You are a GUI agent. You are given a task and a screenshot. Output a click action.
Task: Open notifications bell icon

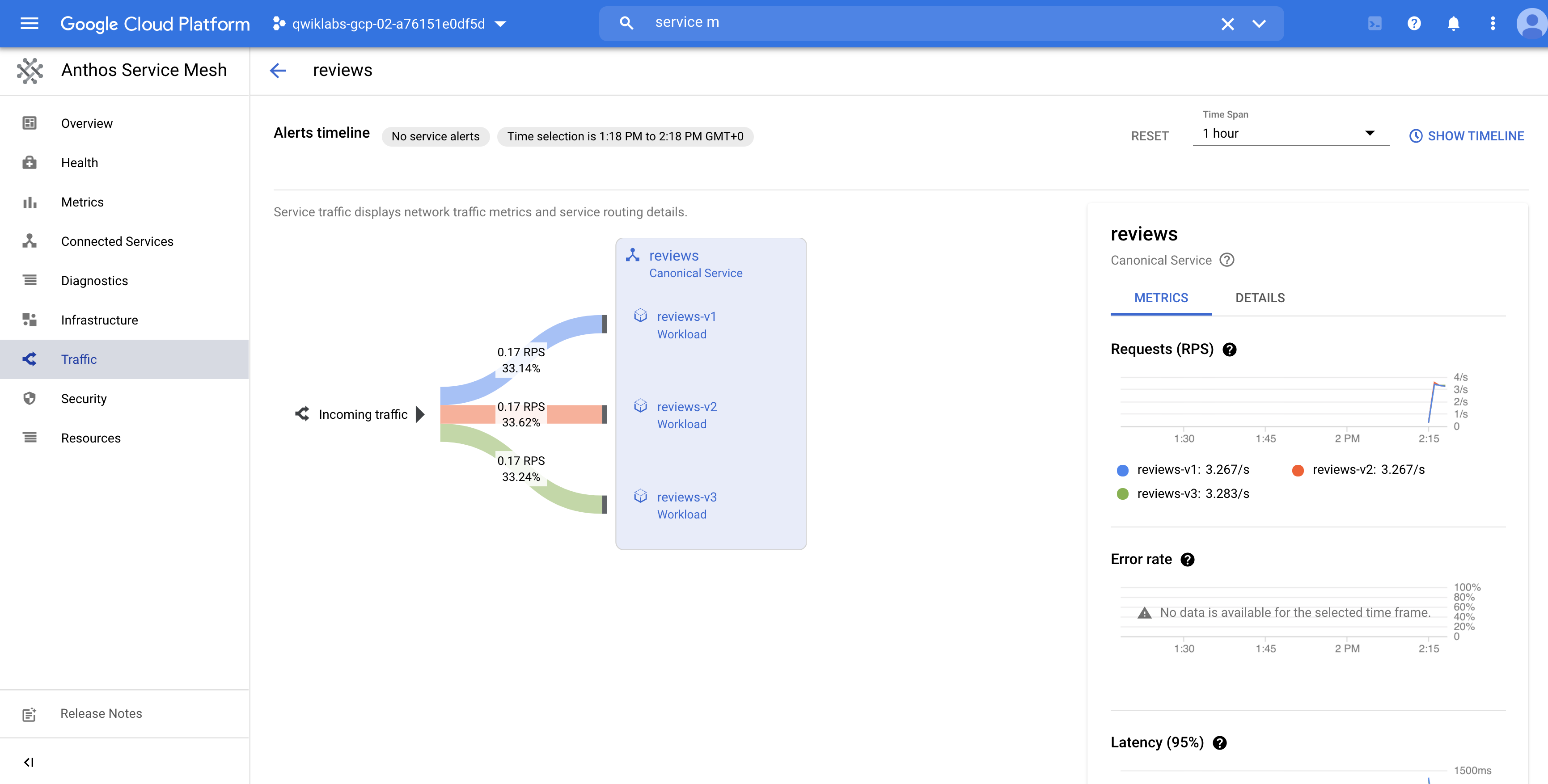[1453, 23]
